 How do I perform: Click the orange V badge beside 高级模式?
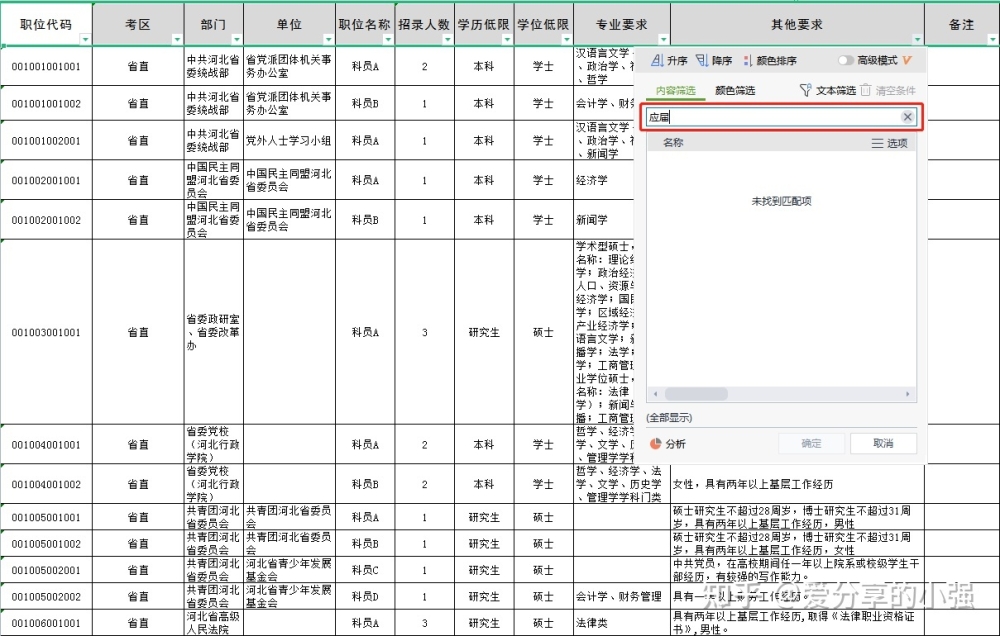click(x=907, y=60)
